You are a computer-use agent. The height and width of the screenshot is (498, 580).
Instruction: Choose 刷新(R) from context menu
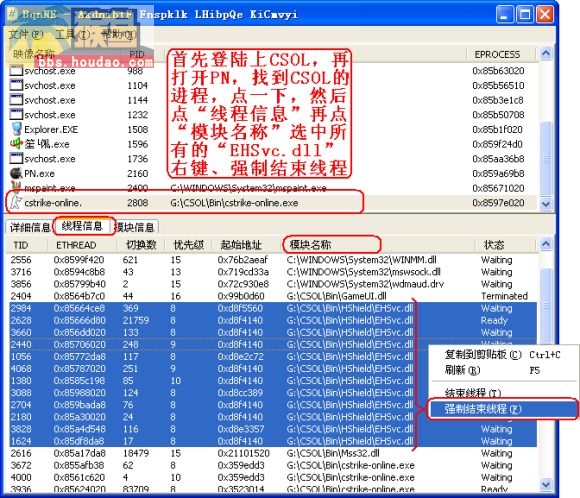tap(502, 370)
